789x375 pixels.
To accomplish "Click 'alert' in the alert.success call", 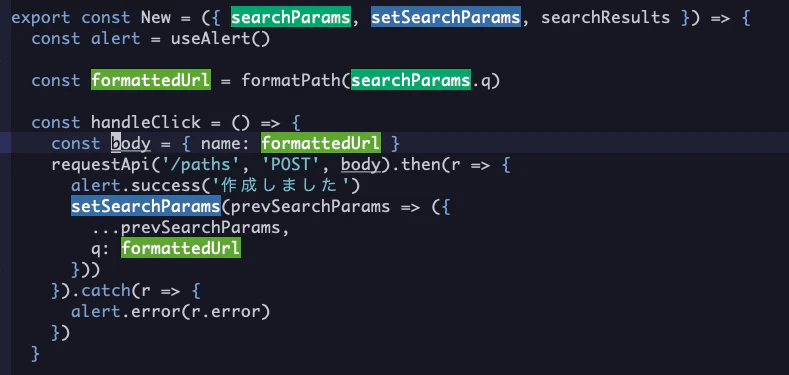I will [x=96, y=186].
